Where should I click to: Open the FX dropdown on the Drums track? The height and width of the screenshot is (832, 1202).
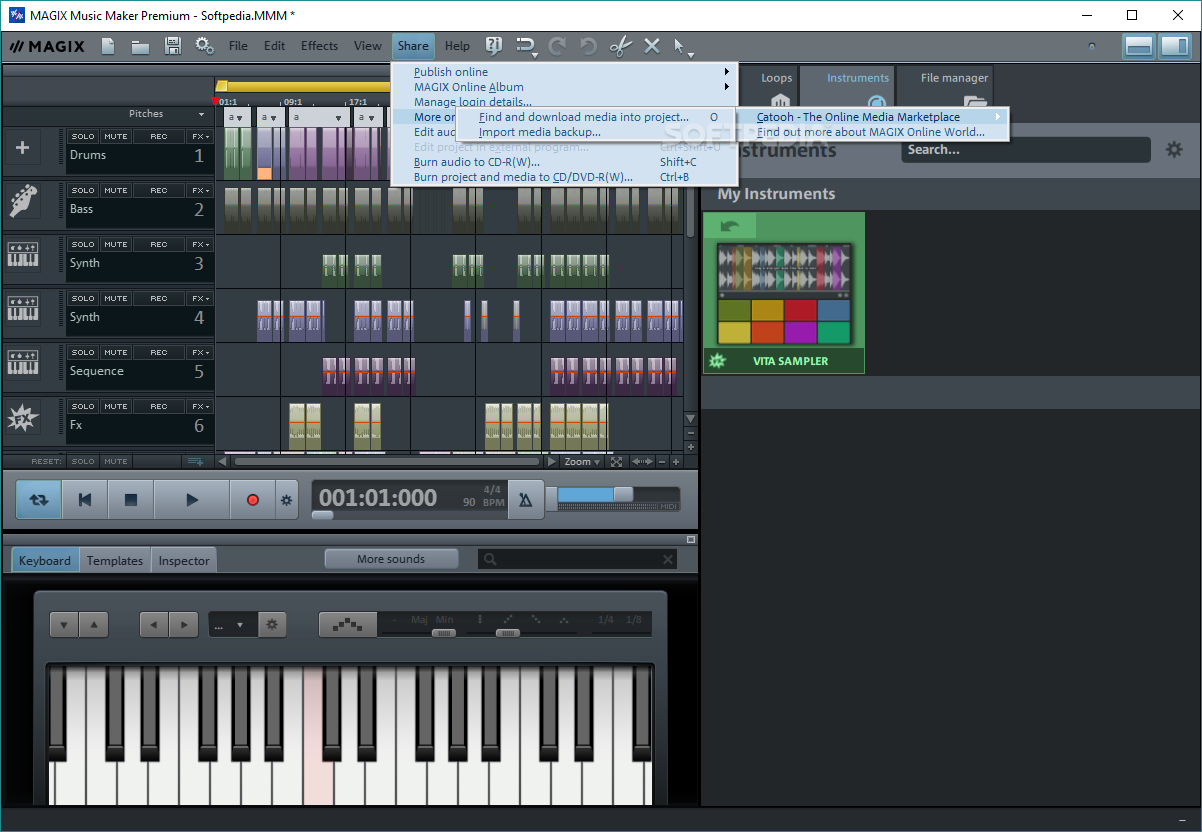coord(200,136)
